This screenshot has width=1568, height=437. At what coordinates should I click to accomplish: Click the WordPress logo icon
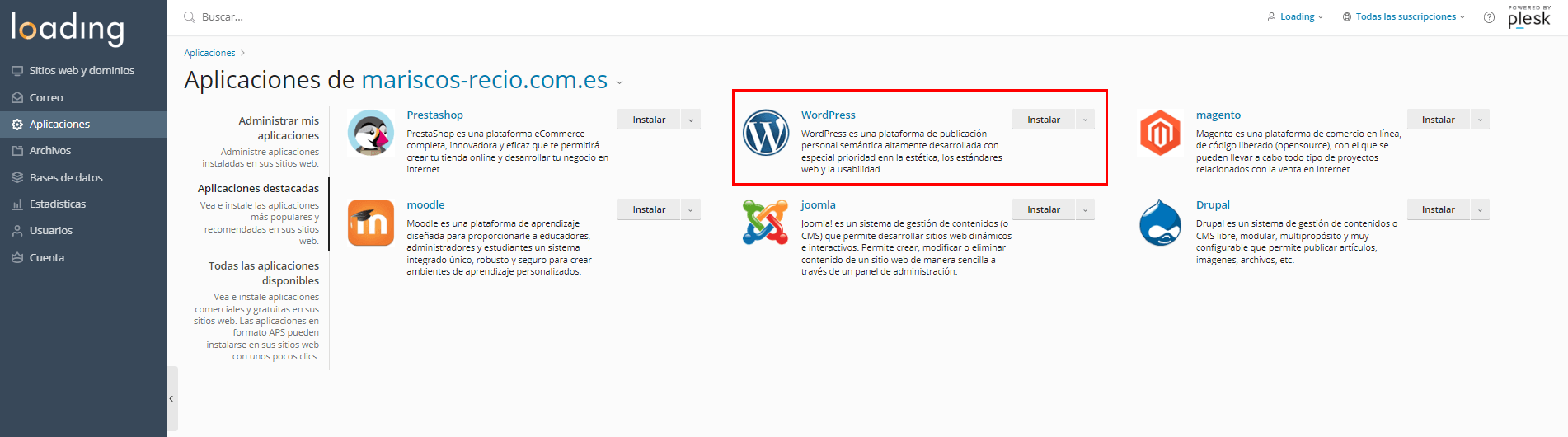coord(766,133)
